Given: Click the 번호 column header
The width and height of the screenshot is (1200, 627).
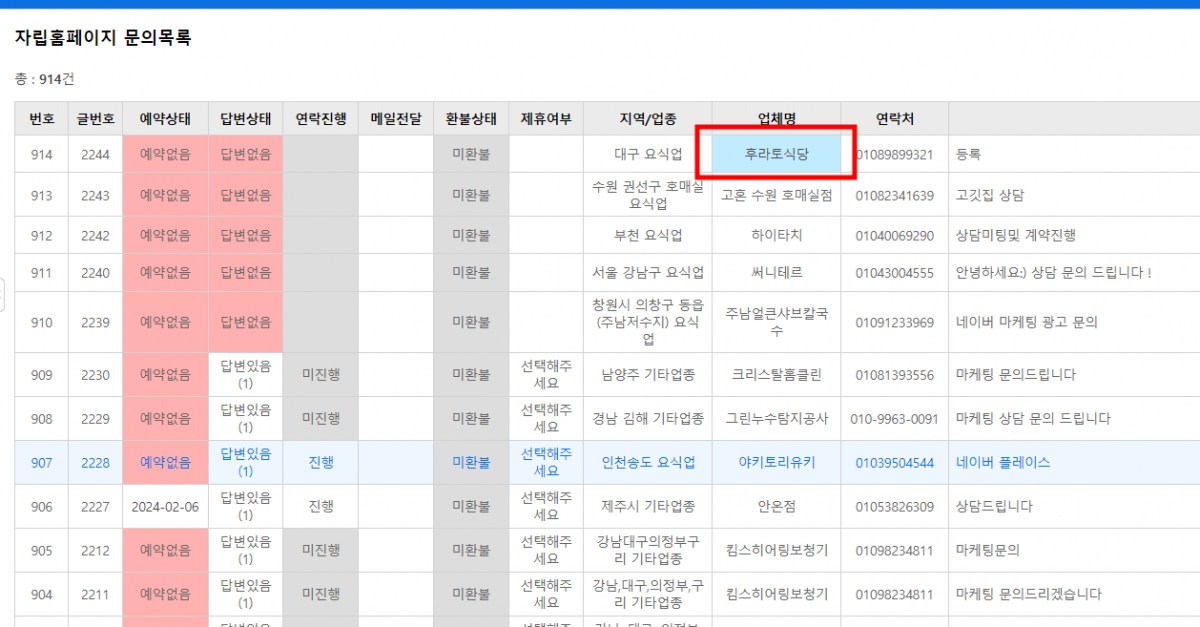Looking at the screenshot, I should [x=41, y=119].
